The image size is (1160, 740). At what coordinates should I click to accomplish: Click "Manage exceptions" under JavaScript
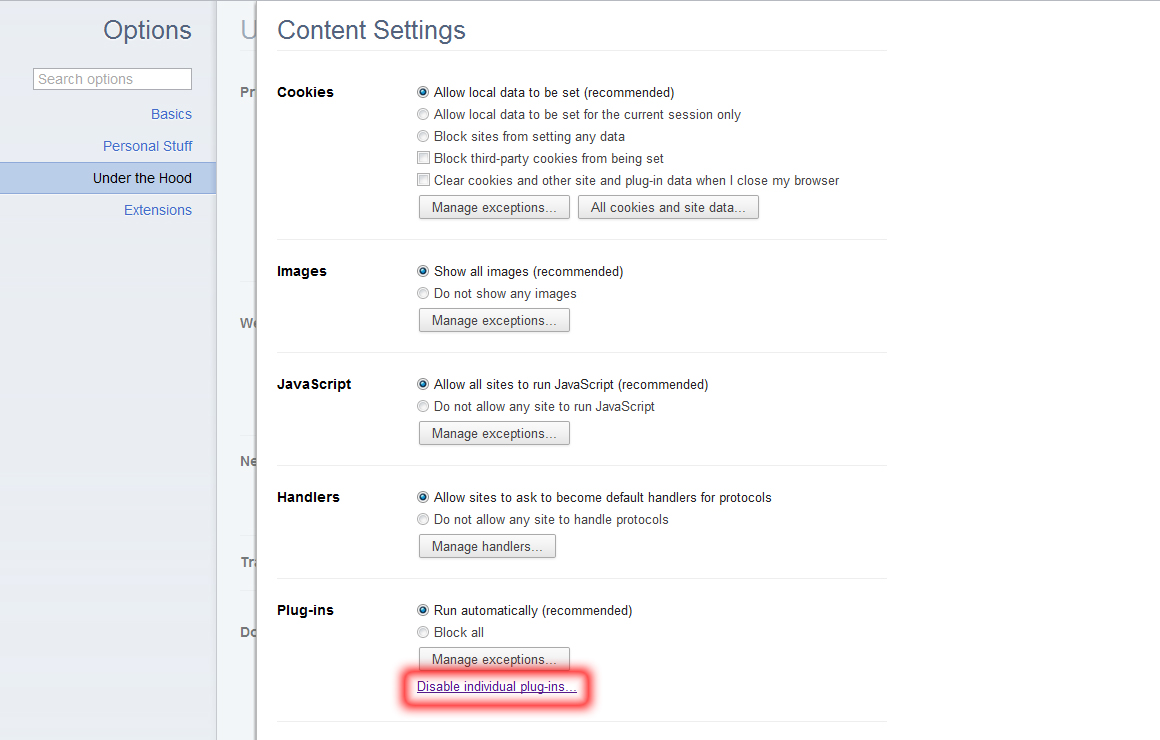(x=494, y=433)
